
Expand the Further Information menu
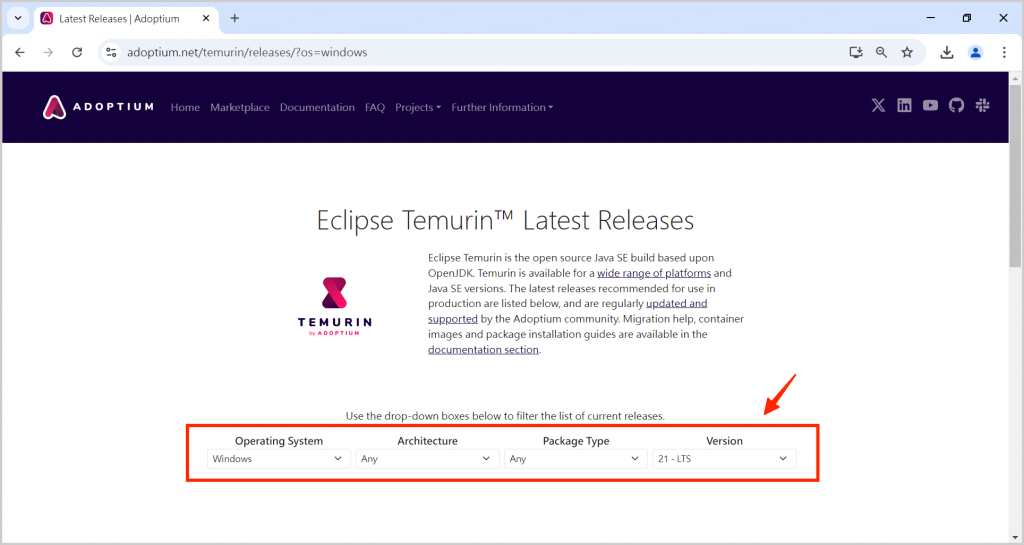tap(502, 107)
